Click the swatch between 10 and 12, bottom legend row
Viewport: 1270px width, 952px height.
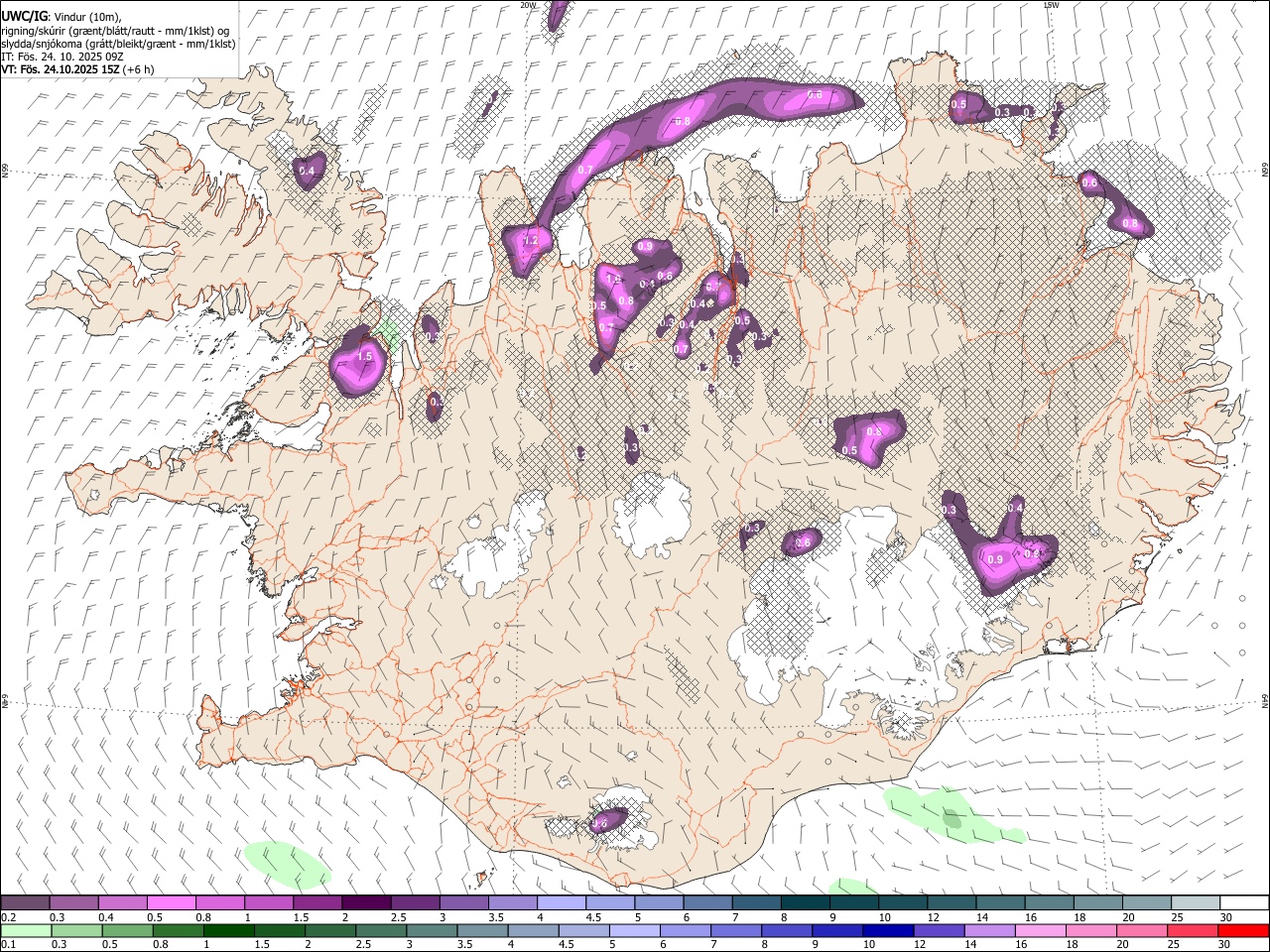(886, 930)
